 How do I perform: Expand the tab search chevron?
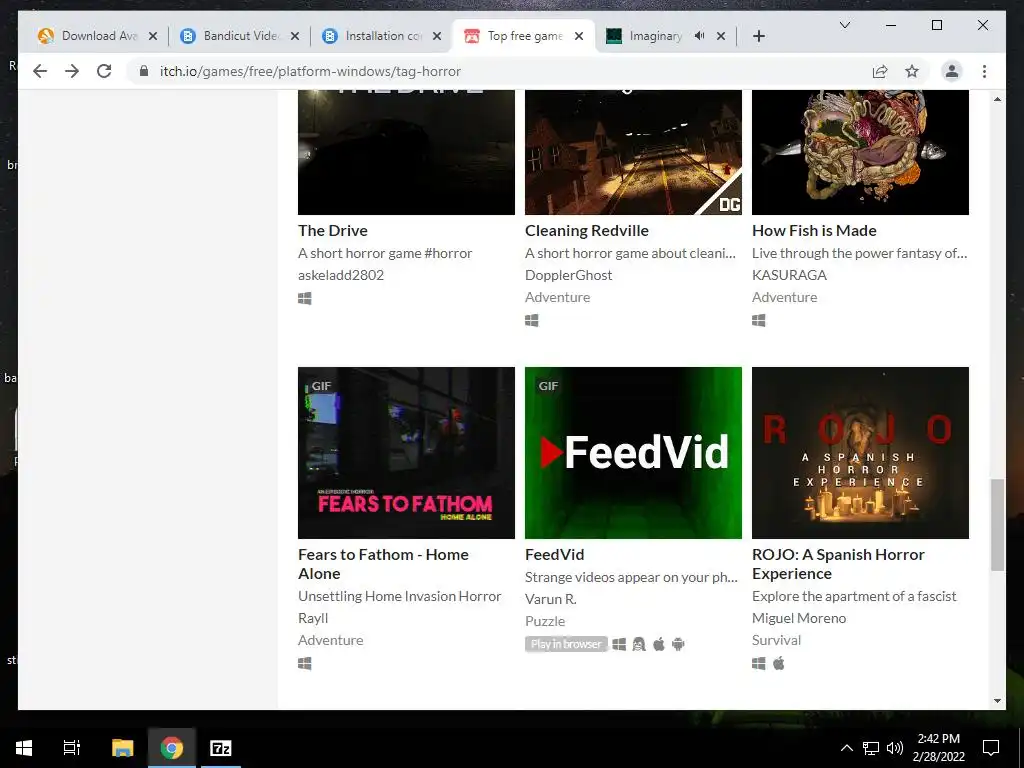coord(844,25)
